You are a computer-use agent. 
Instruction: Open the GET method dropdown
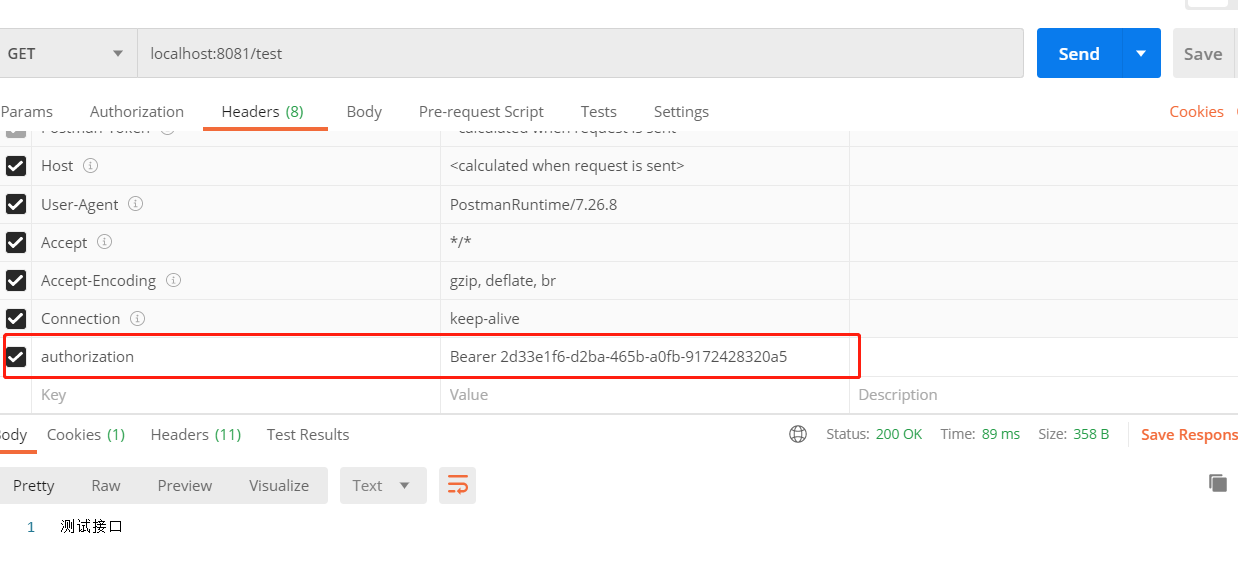click(67, 53)
